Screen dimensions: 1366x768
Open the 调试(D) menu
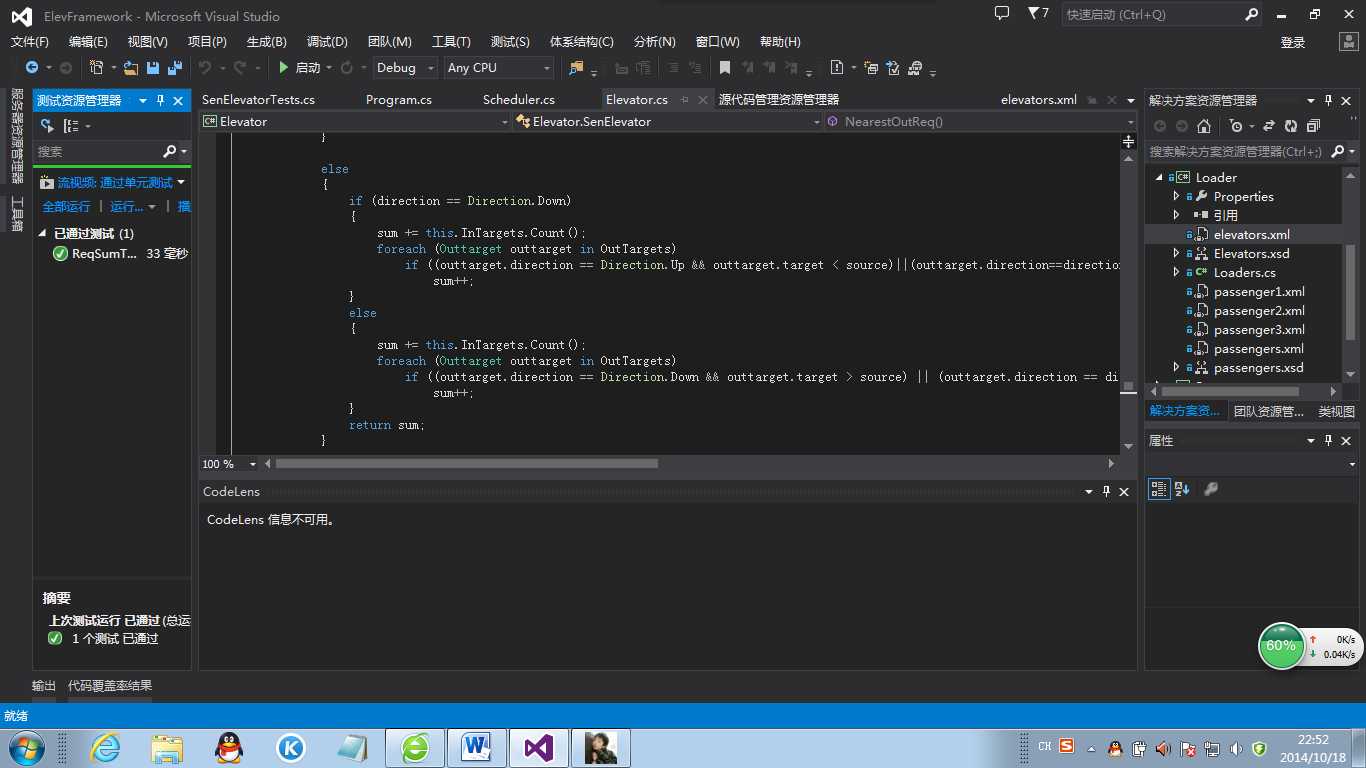click(327, 42)
